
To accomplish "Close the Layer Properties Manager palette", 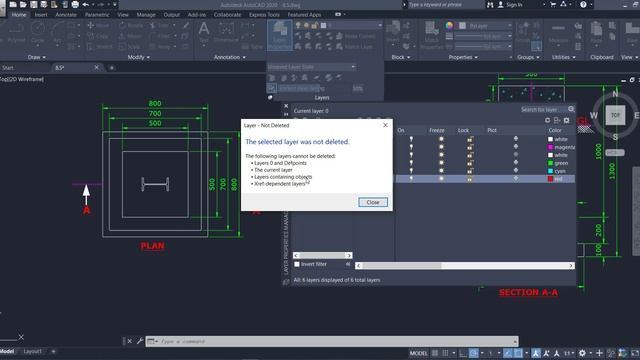I will 286,106.
